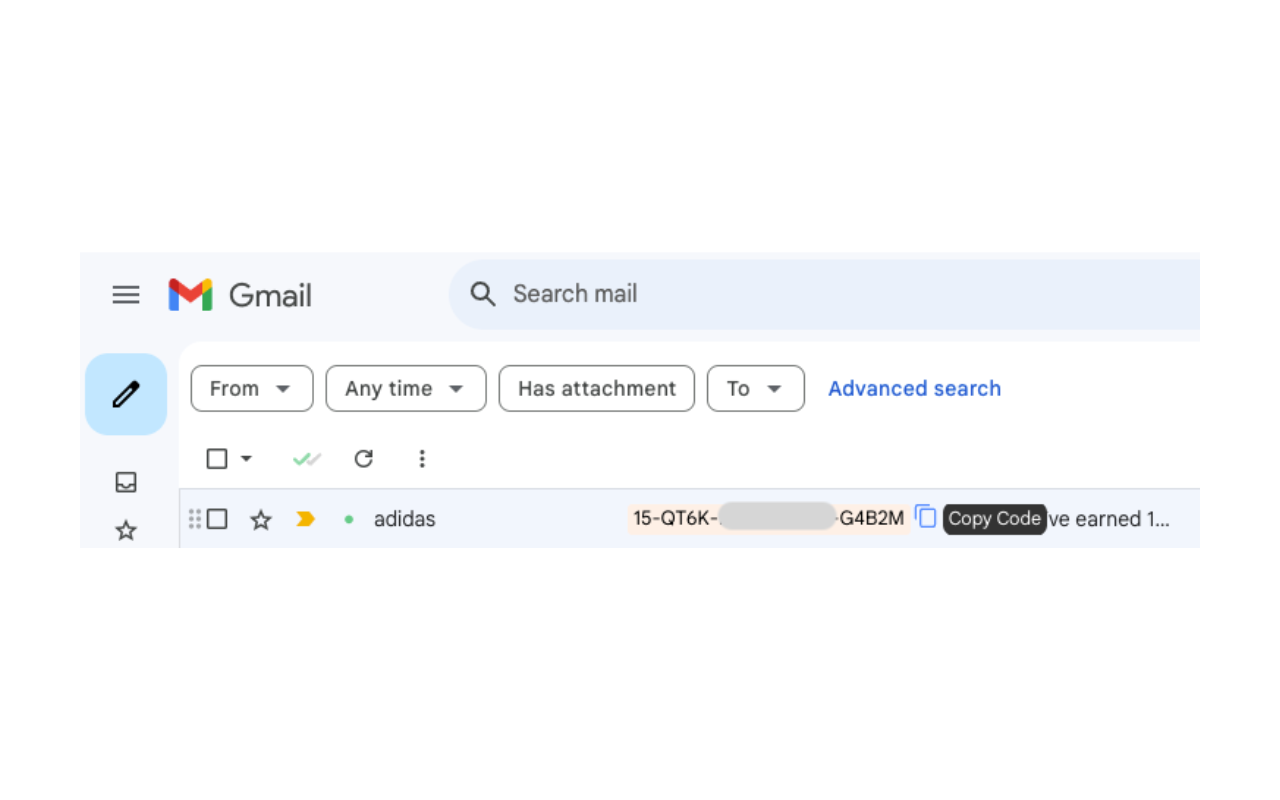The height and width of the screenshot is (800, 1280).
Task: Open the Inbox folder icon
Action: pos(126,482)
